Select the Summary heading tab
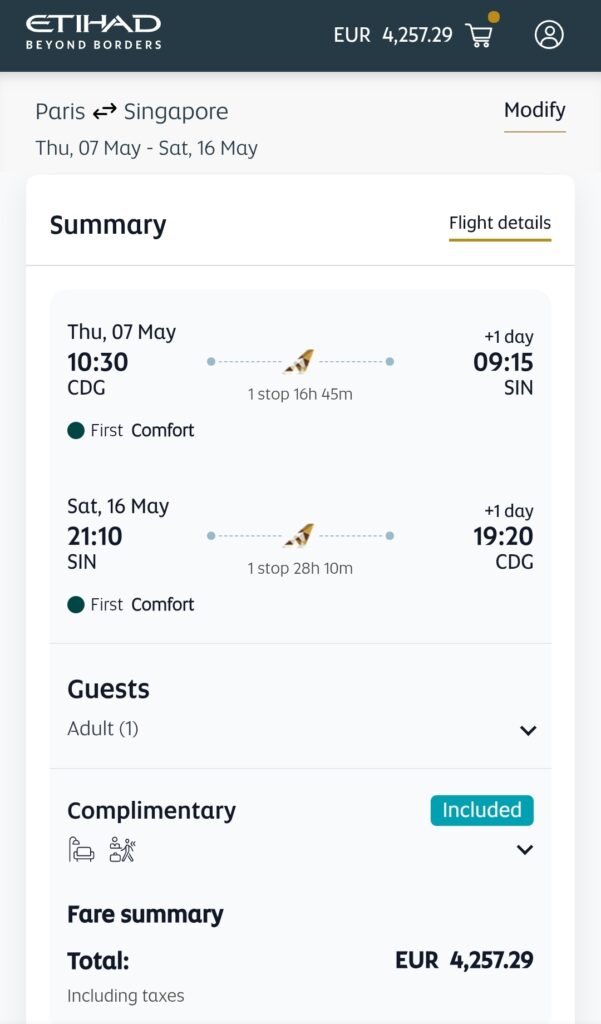This screenshot has width=601, height=1024. pyautogui.click(x=108, y=225)
